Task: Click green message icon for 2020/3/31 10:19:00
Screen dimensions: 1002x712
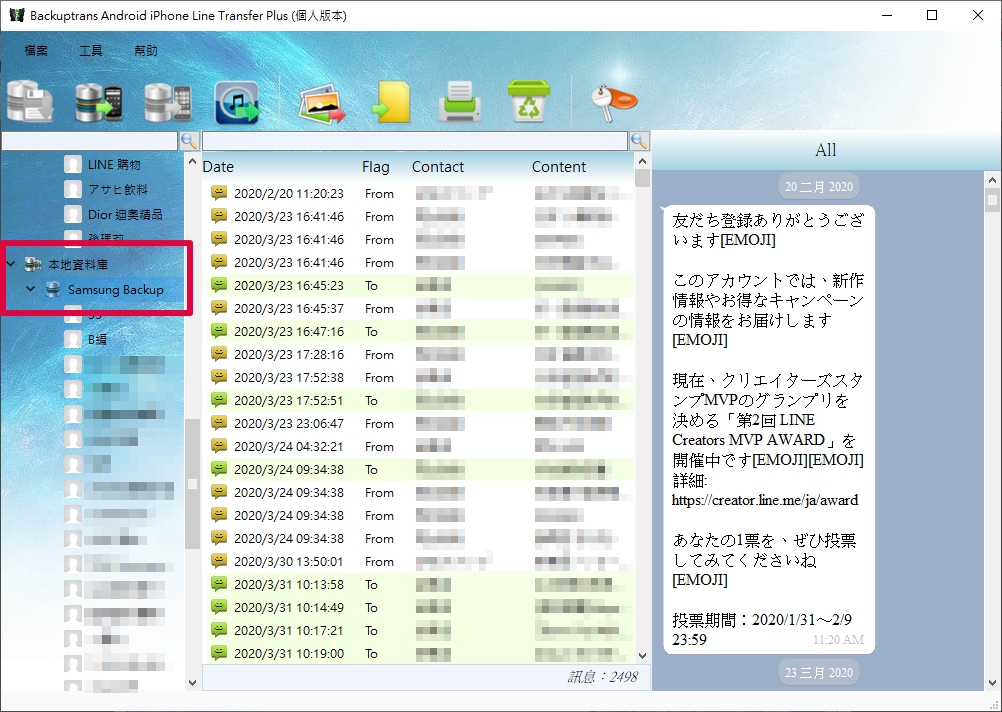Action: [x=219, y=653]
